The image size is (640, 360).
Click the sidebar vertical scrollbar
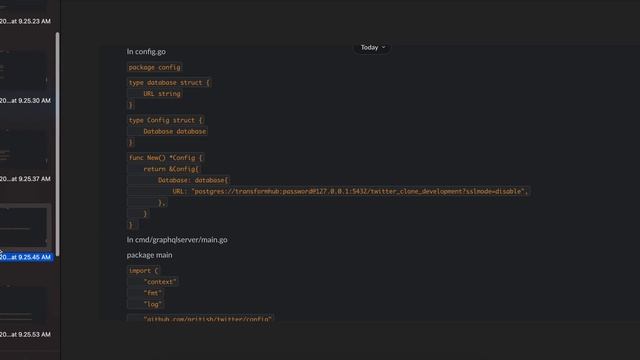58,144
